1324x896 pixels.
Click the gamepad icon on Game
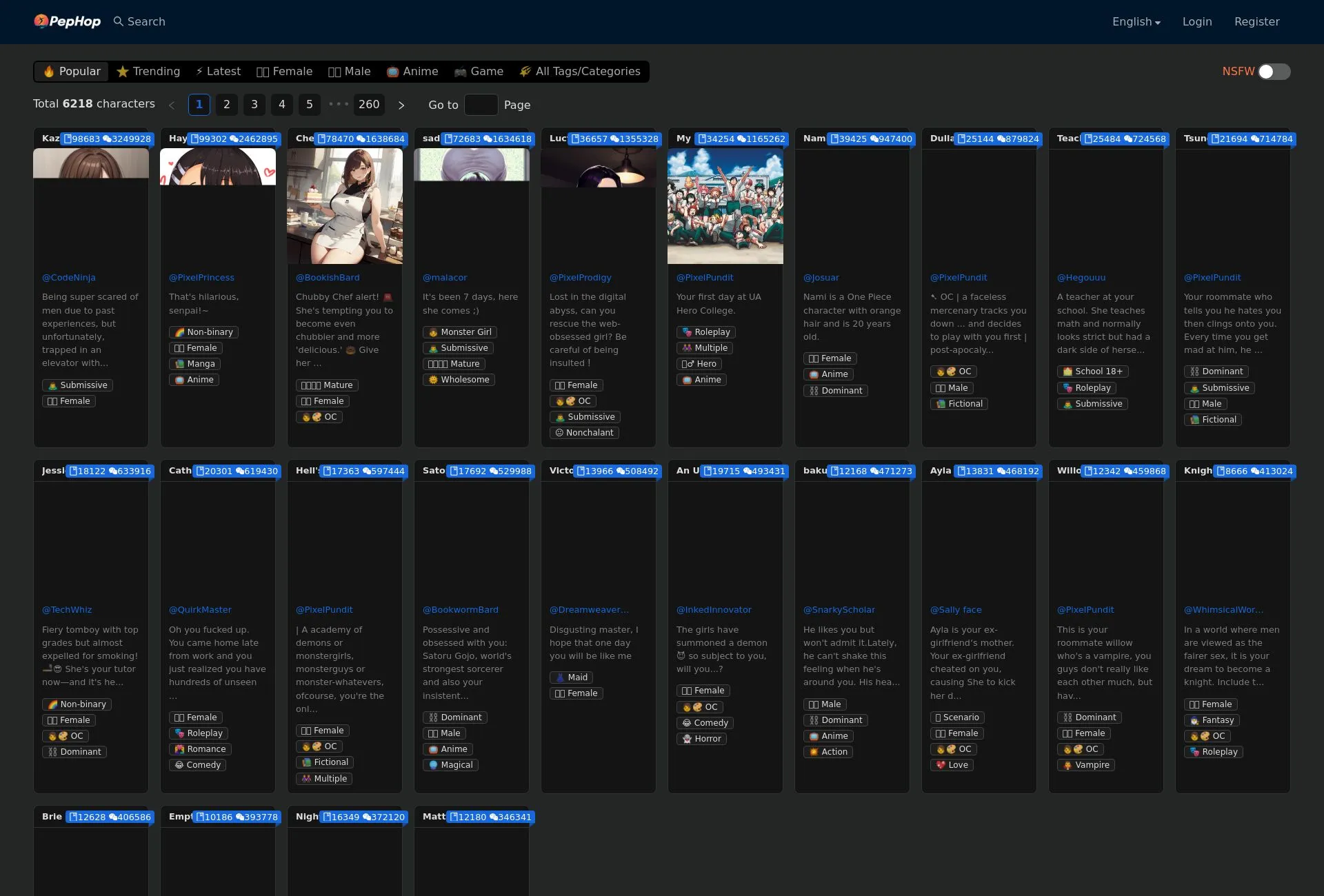[x=460, y=72]
